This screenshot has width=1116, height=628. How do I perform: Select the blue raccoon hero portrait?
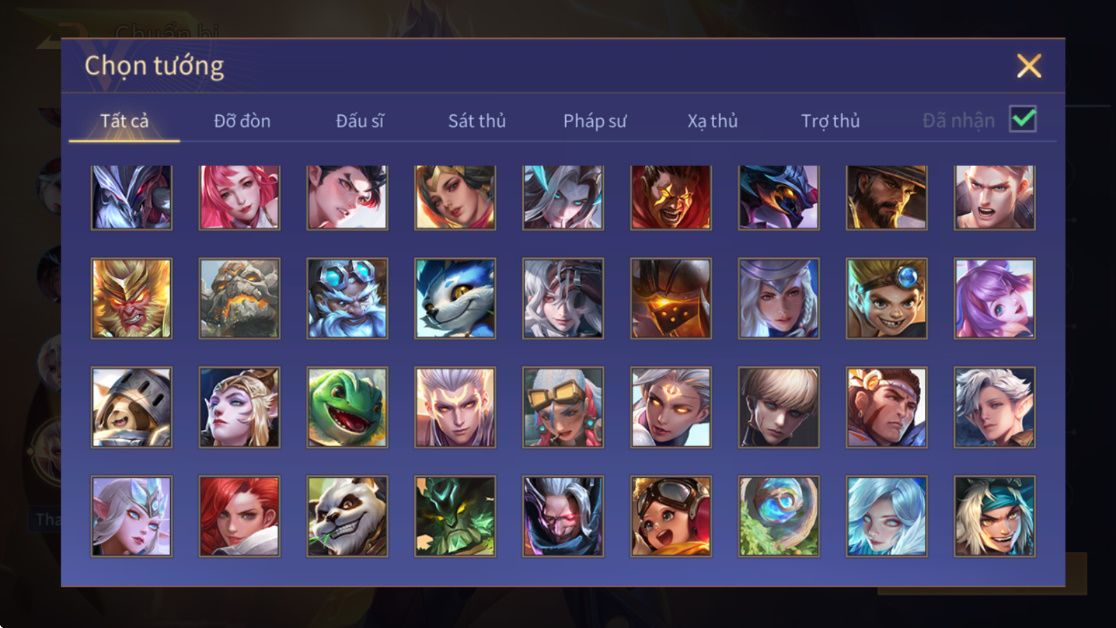pyautogui.click(x=456, y=298)
